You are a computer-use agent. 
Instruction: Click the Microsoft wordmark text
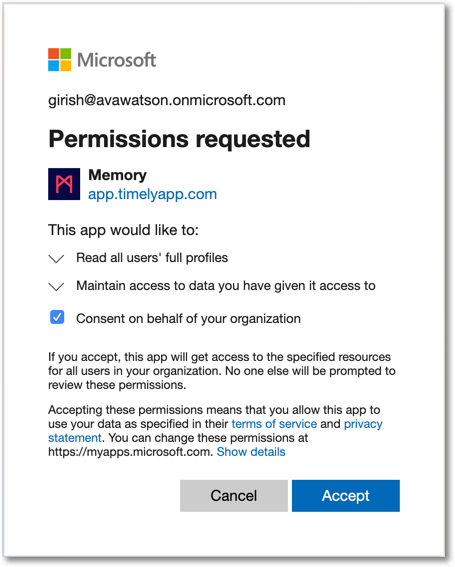pos(116,60)
